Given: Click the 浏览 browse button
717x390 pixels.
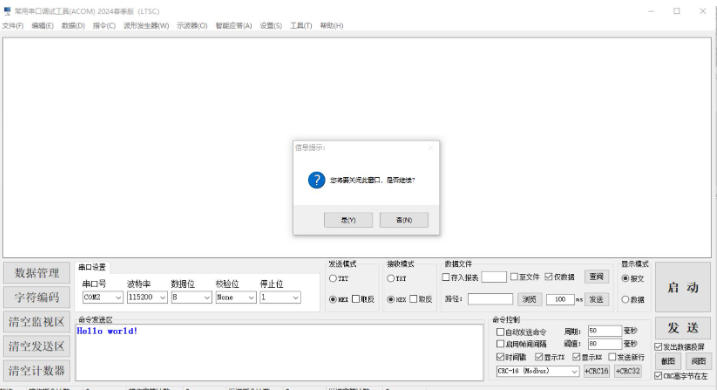Looking at the screenshot, I should (529, 299).
